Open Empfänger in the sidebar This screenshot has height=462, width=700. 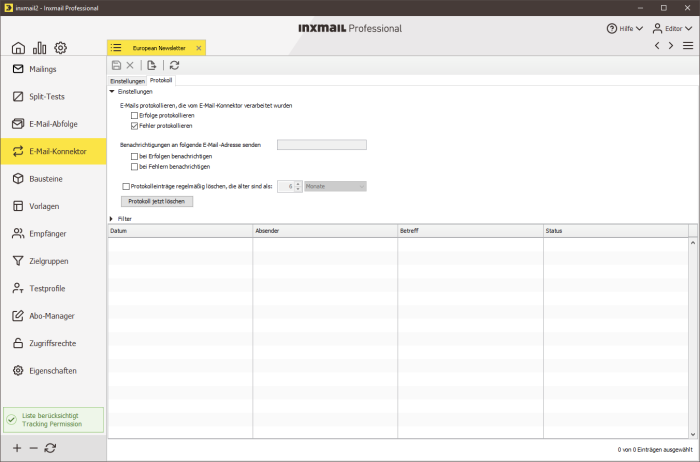[x=53, y=233]
